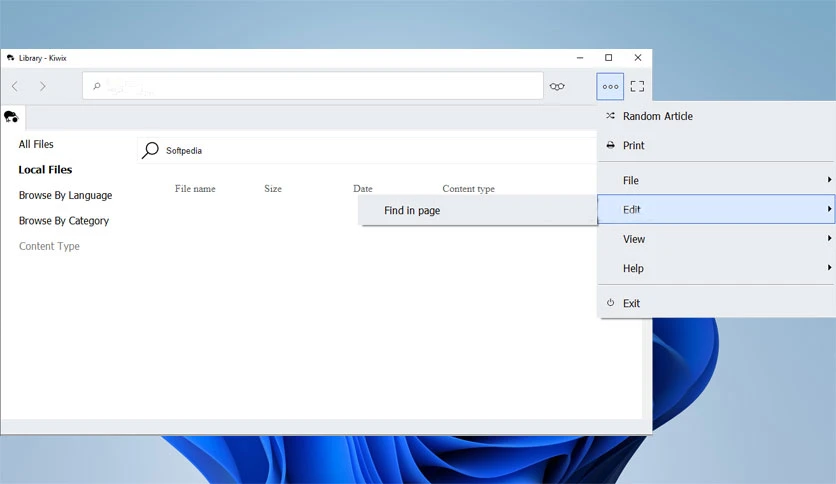Screen dimensions: 836x484
Task: Select Local Files in the sidebar
Action: tap(45, 170)
